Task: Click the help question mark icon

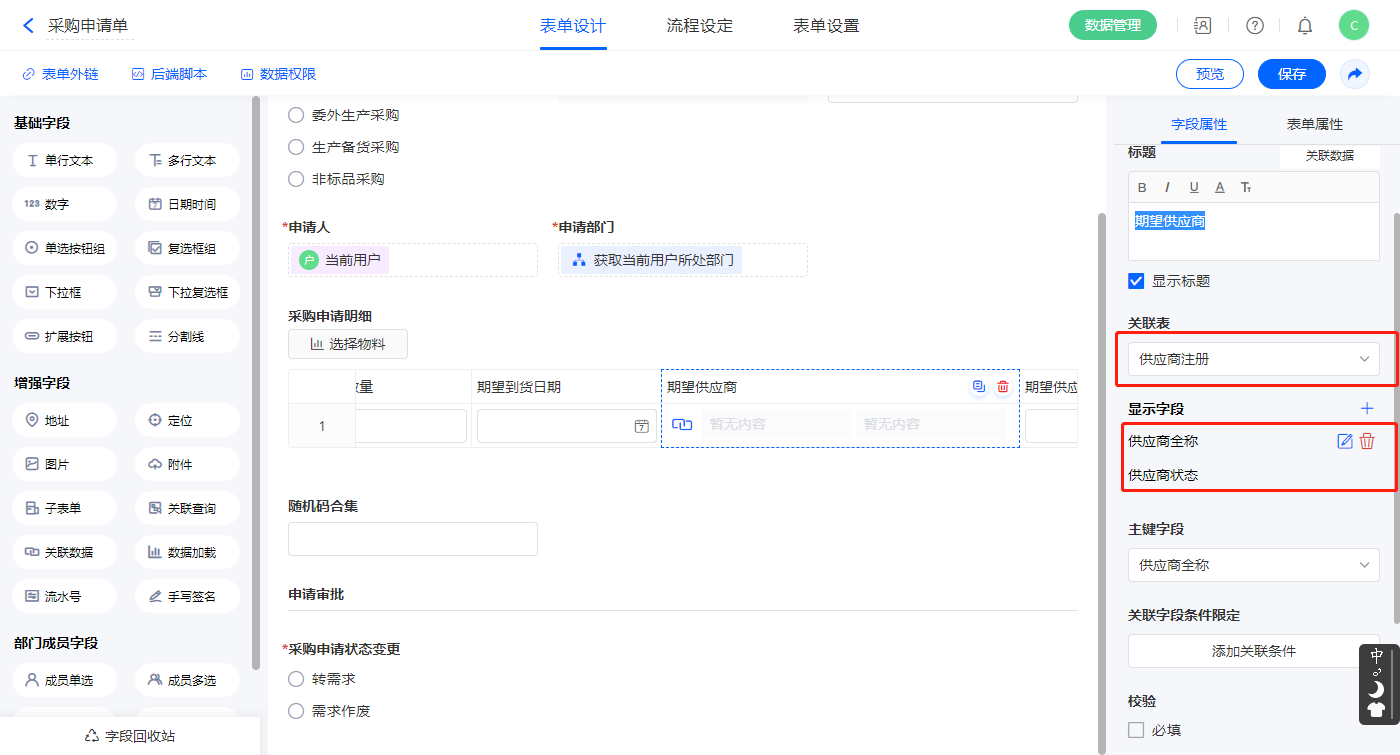Action: point(1254,26)
